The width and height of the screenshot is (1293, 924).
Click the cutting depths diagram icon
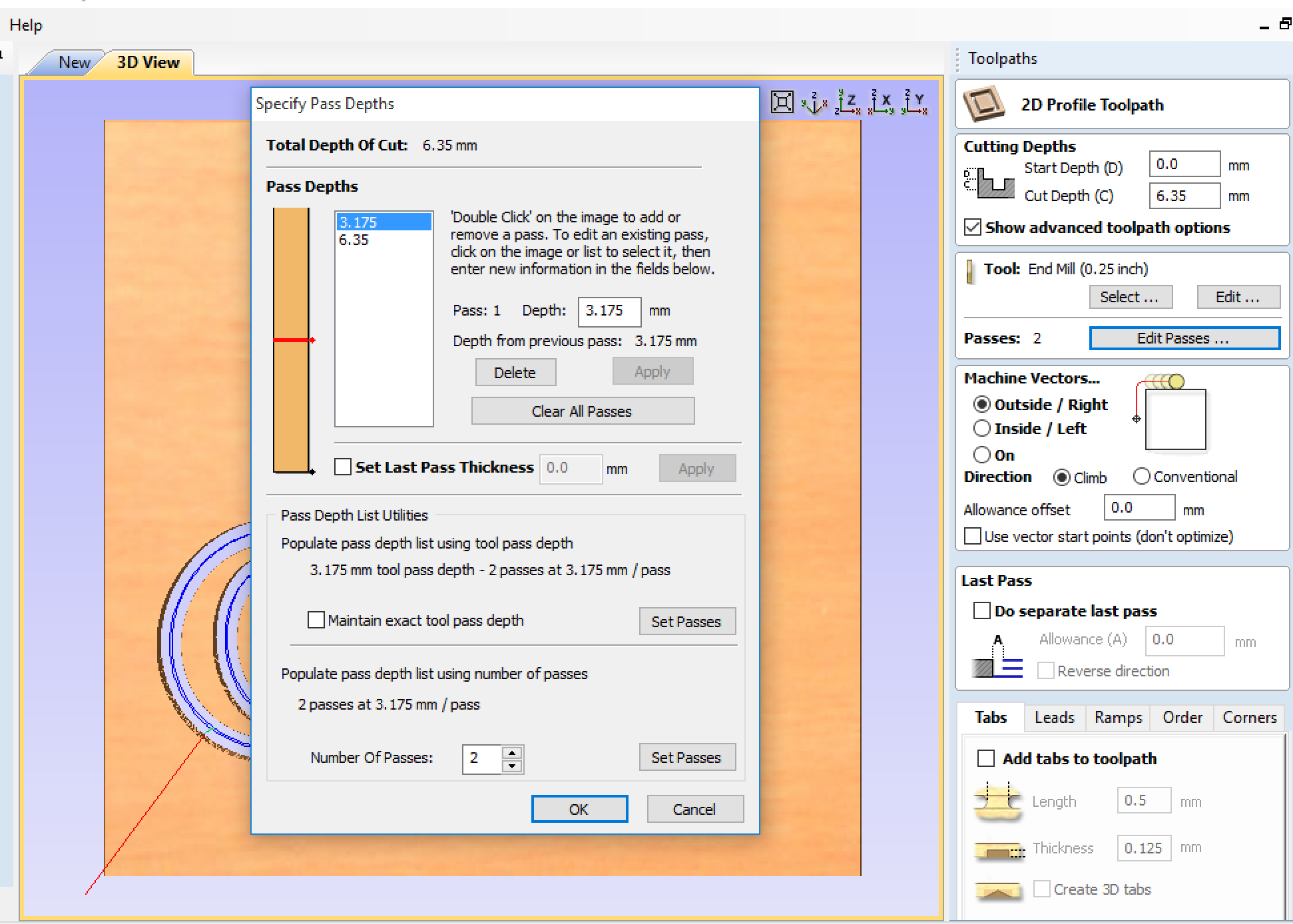[x=989, y=182]
